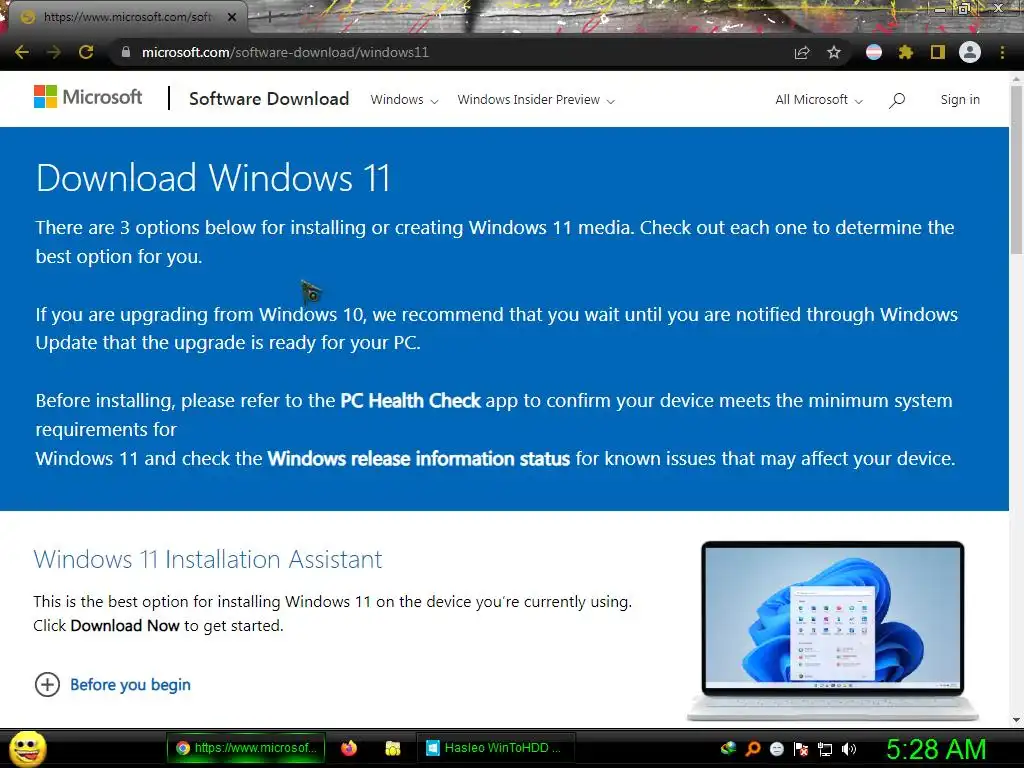
Task: Switch to Hasleo WinToHDD taskbar window
Action: (496, 748)
